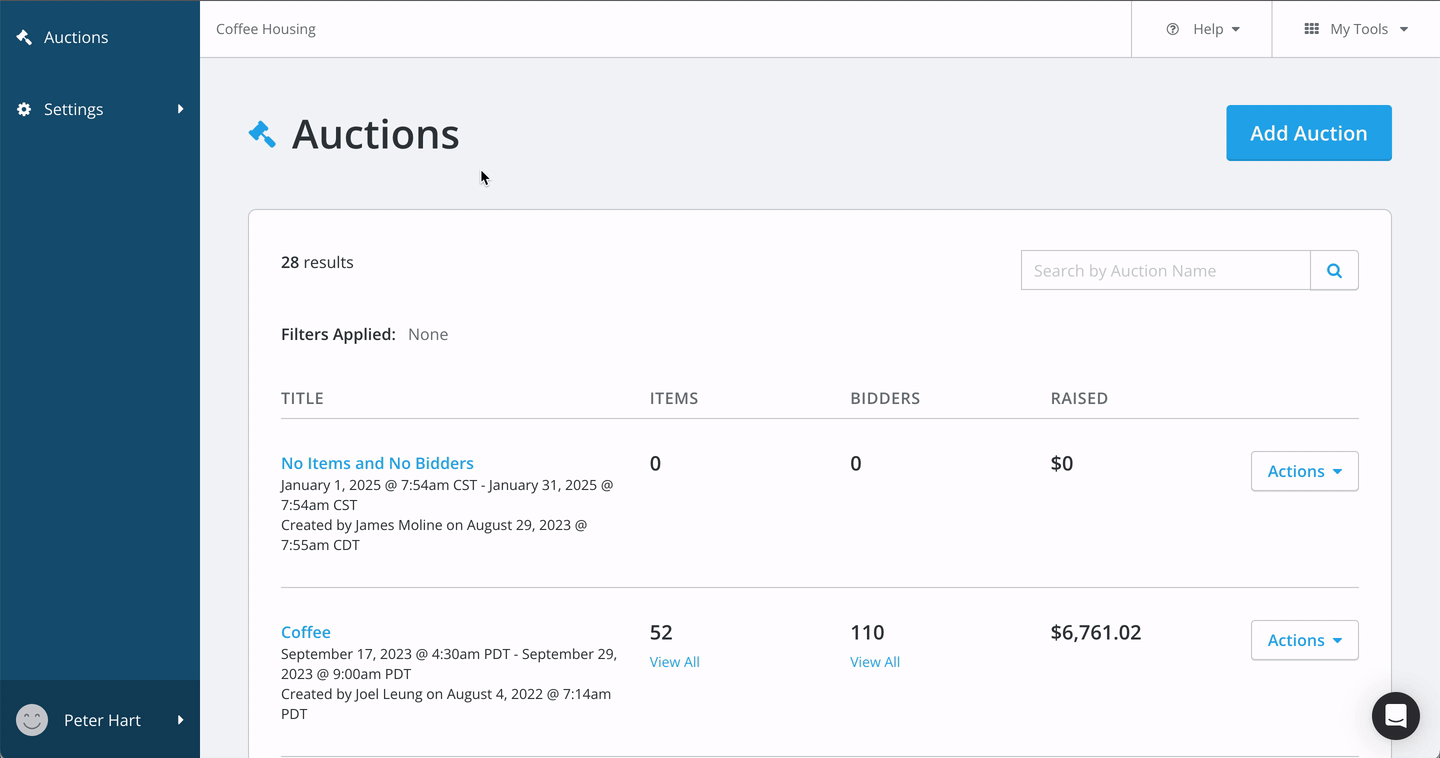Viewport: 1440px width, 758px height.
Task: Click the My Tools grid icon
Action: [x=1312, y=29]
